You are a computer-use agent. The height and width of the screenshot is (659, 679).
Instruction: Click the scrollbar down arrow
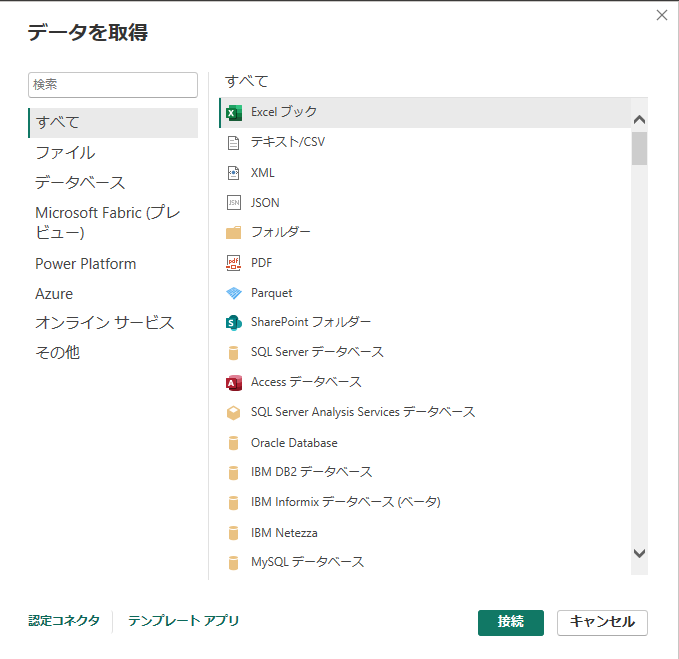pyautogui.click(x=639, y=553)
